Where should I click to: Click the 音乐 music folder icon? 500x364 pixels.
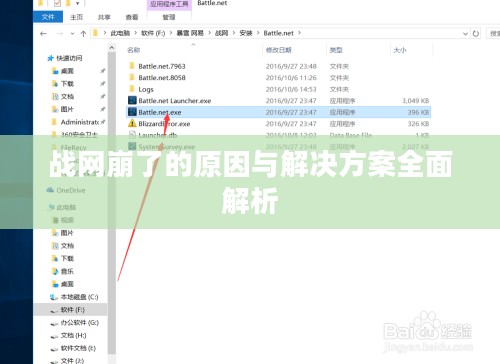[x=55, y=271]
